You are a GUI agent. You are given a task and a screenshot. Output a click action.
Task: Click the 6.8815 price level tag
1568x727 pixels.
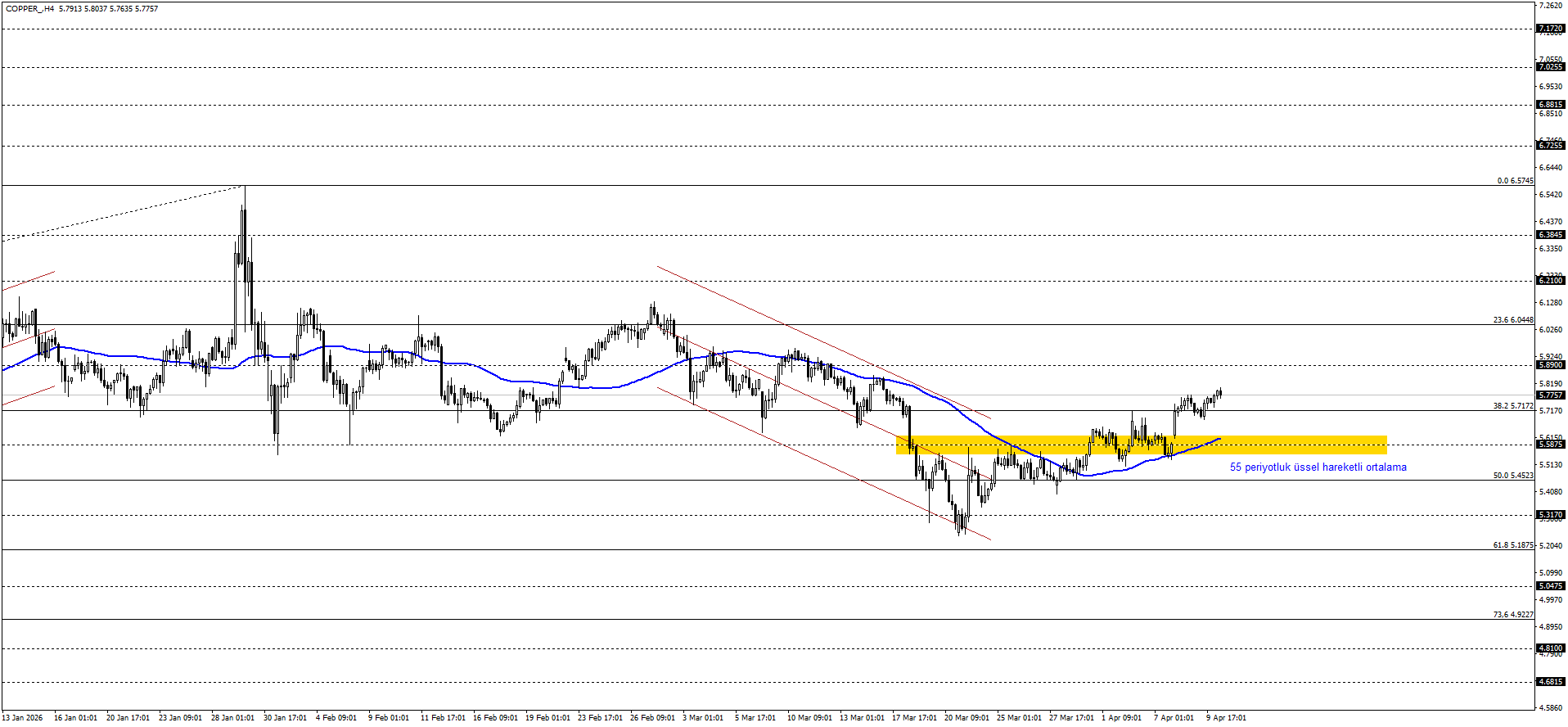click(1550, 105)
